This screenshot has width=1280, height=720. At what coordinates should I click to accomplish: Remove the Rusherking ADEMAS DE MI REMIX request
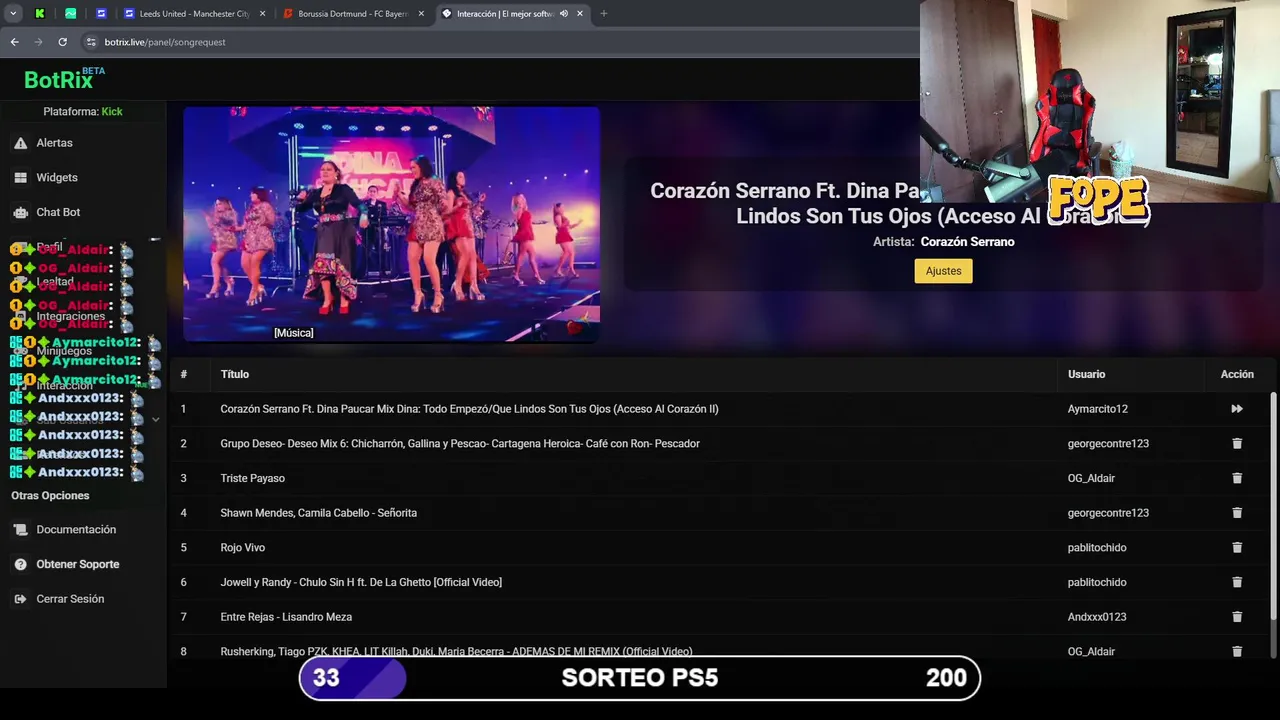coord(1237,651)
